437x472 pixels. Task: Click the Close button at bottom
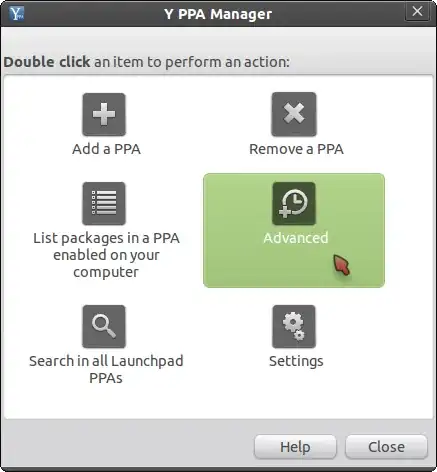(x=386, y=447)
